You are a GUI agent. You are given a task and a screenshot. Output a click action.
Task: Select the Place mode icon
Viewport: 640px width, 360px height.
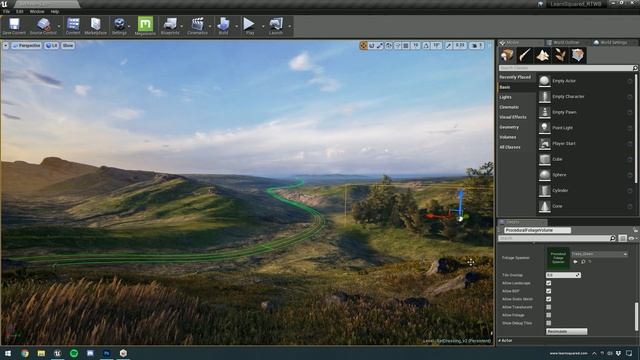point(507,55)
